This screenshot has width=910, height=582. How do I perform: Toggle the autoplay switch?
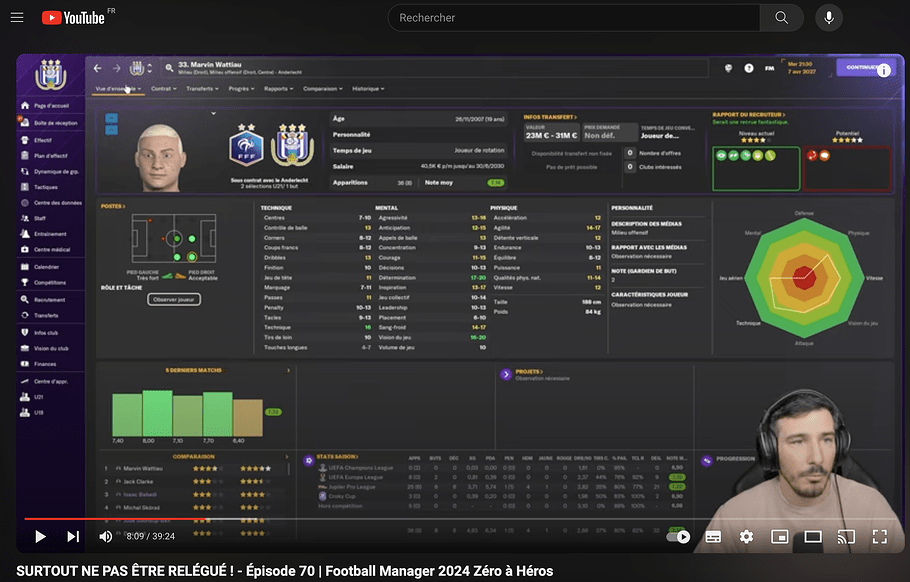tap(678, 537)
